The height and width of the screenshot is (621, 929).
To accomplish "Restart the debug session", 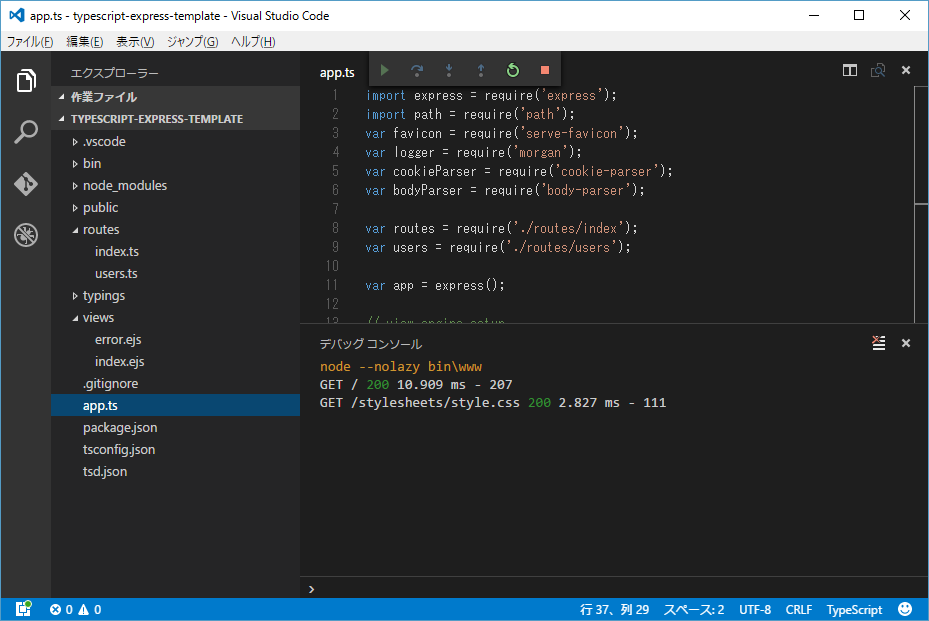I will pos(512,71).
